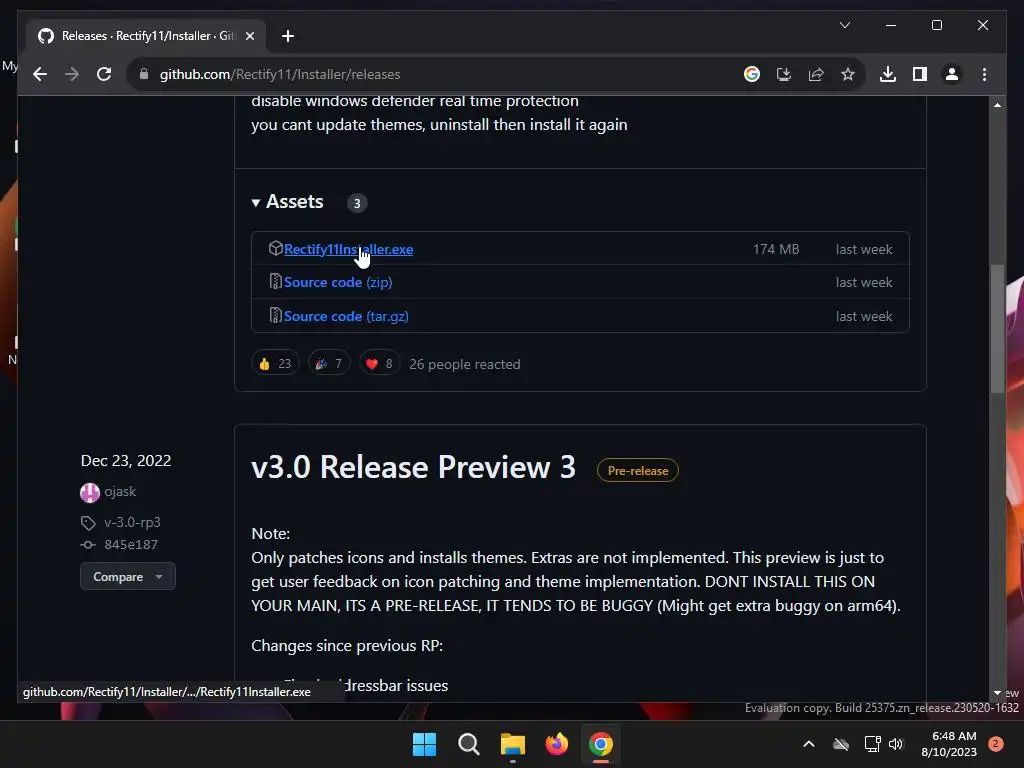Click the page vertical scrollbar thumb

tap(997, 328)
